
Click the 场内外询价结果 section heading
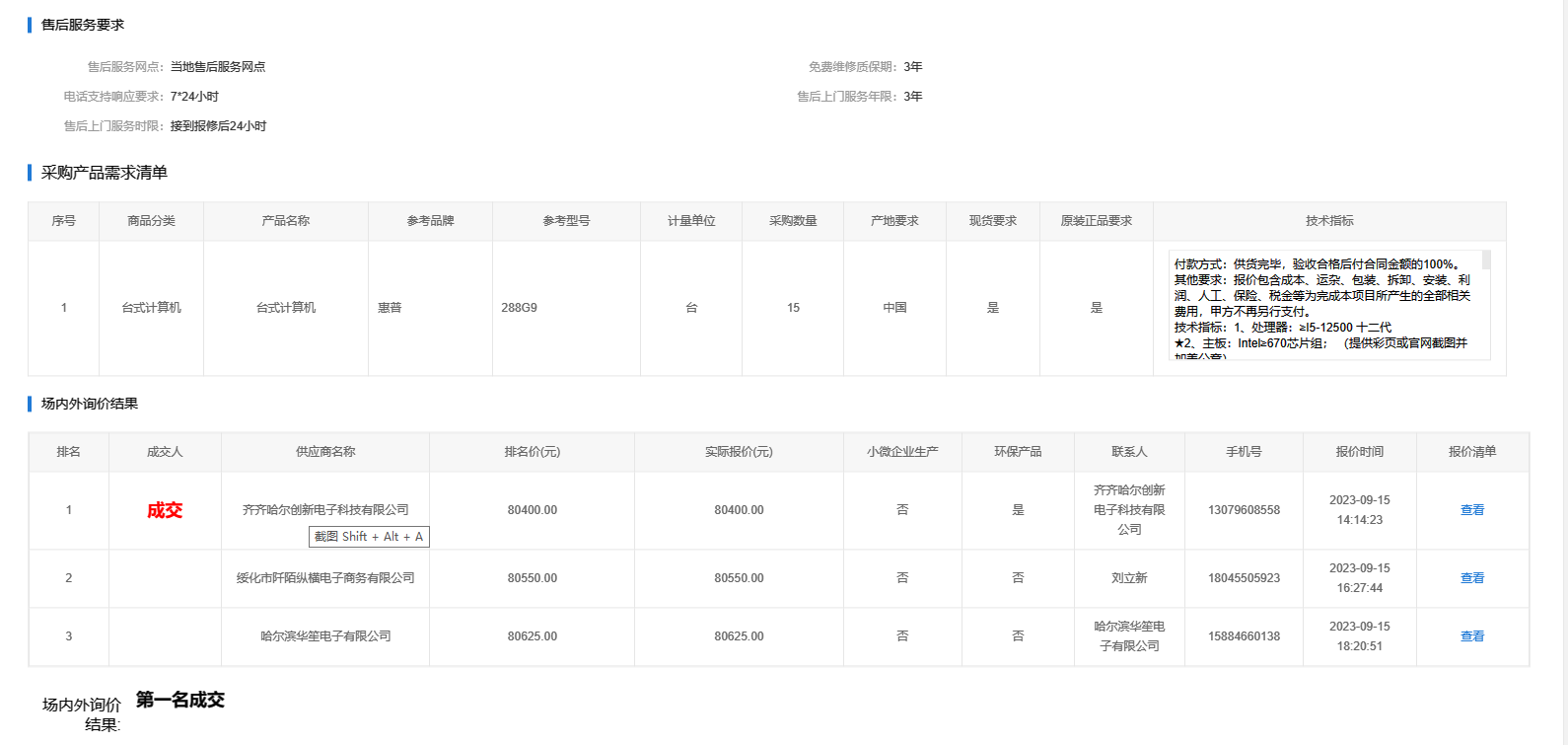[89, 404]
